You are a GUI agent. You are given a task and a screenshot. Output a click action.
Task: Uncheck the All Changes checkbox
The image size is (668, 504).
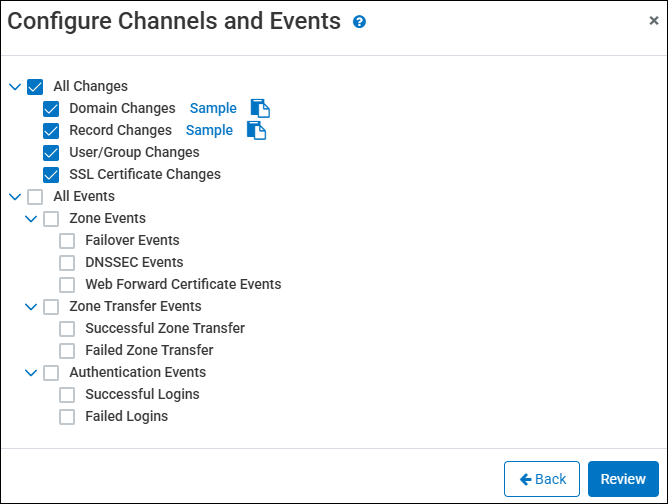click(x=36, y=87)
